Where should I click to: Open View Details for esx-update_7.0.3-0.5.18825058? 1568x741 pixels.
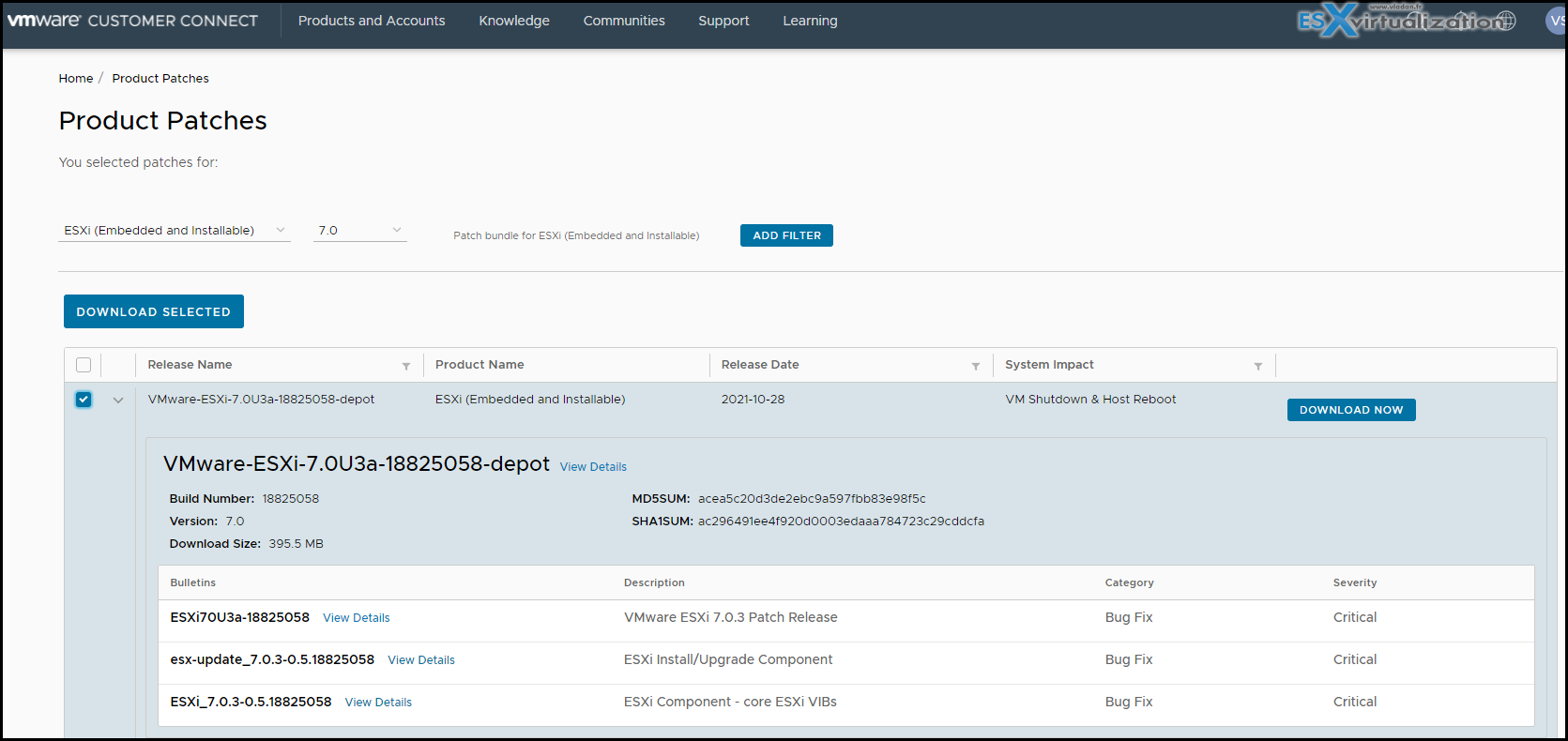(x=421, y=660)
